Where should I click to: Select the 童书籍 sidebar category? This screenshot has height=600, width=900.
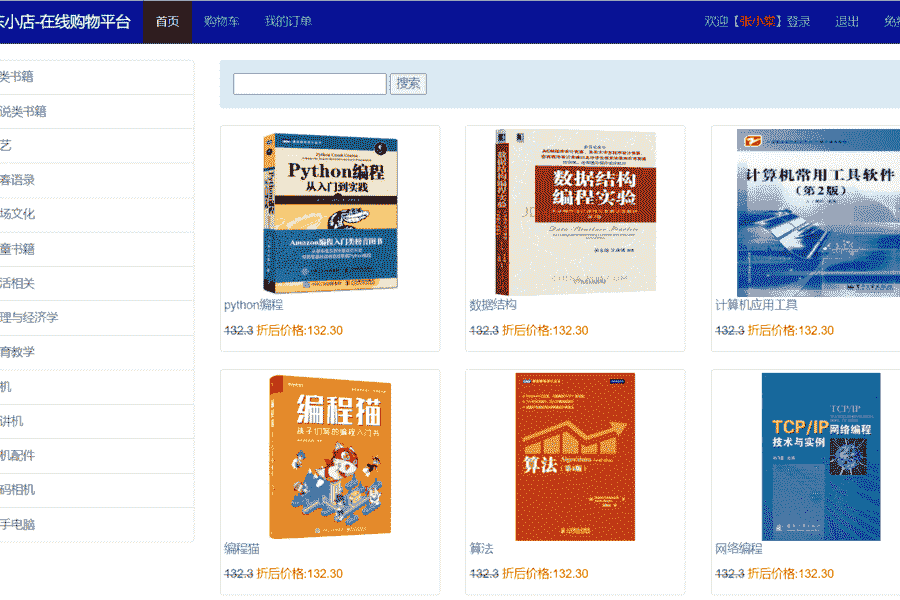[x=96, y=249]
